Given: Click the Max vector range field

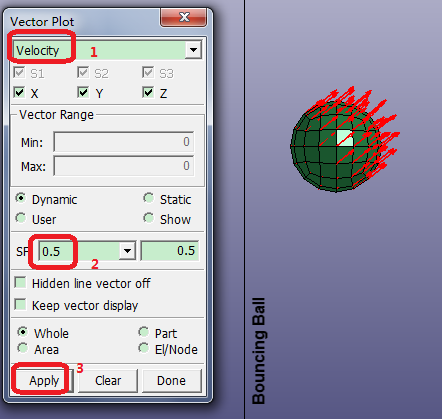Looking at the screenshot, I should [124, 166].
